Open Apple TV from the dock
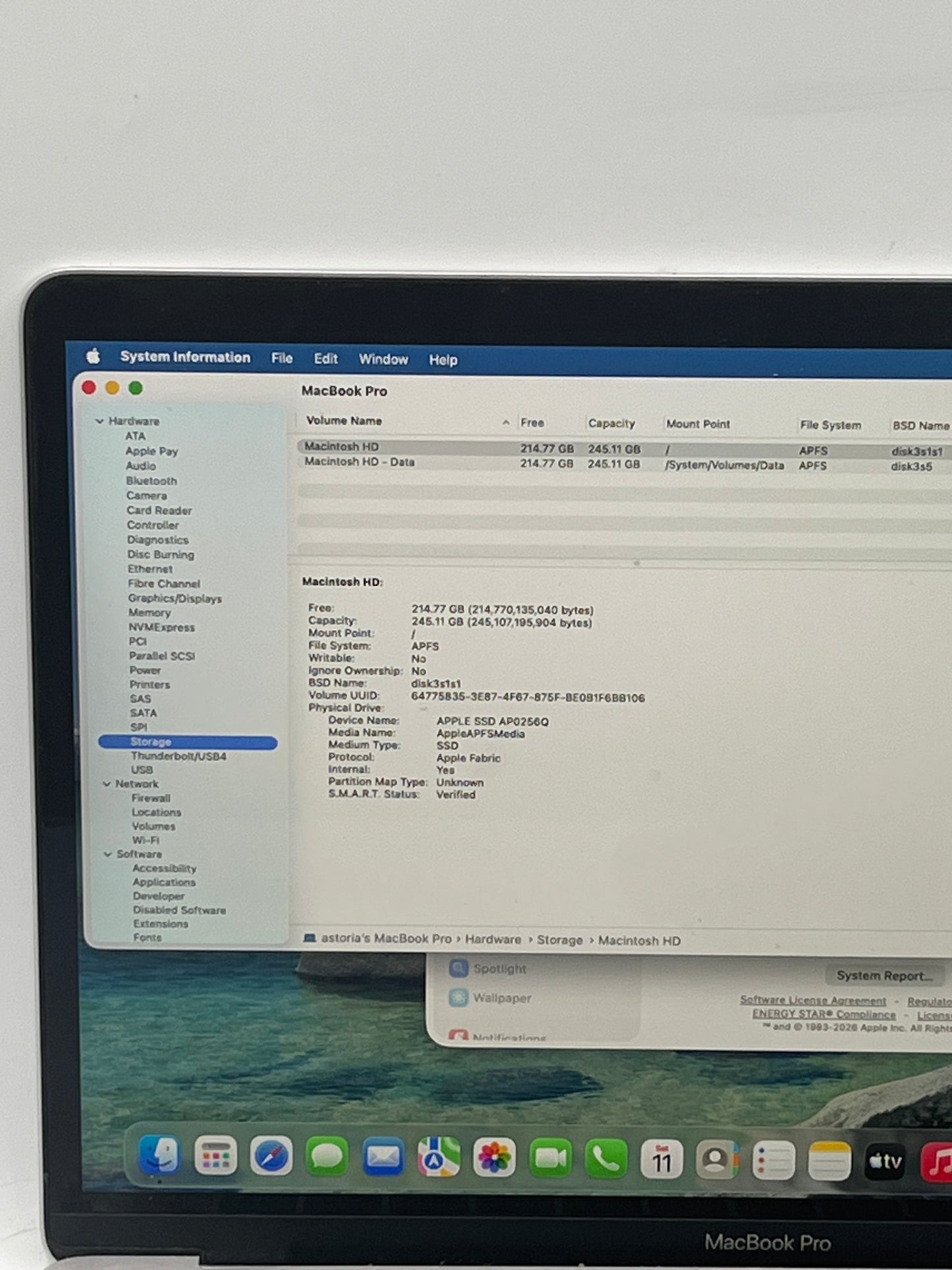 point(885,1162)
